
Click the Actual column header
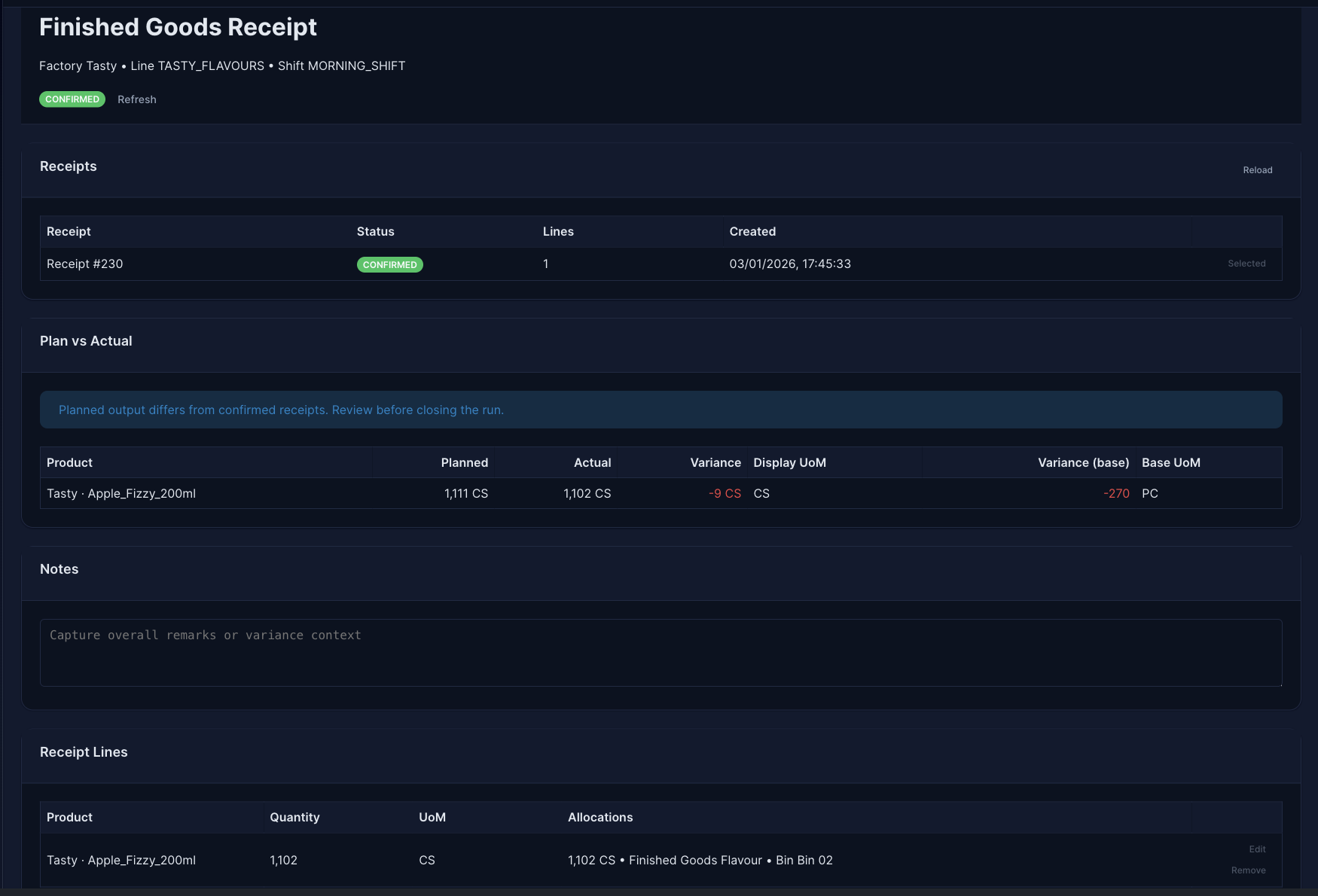tap(592, 463)
